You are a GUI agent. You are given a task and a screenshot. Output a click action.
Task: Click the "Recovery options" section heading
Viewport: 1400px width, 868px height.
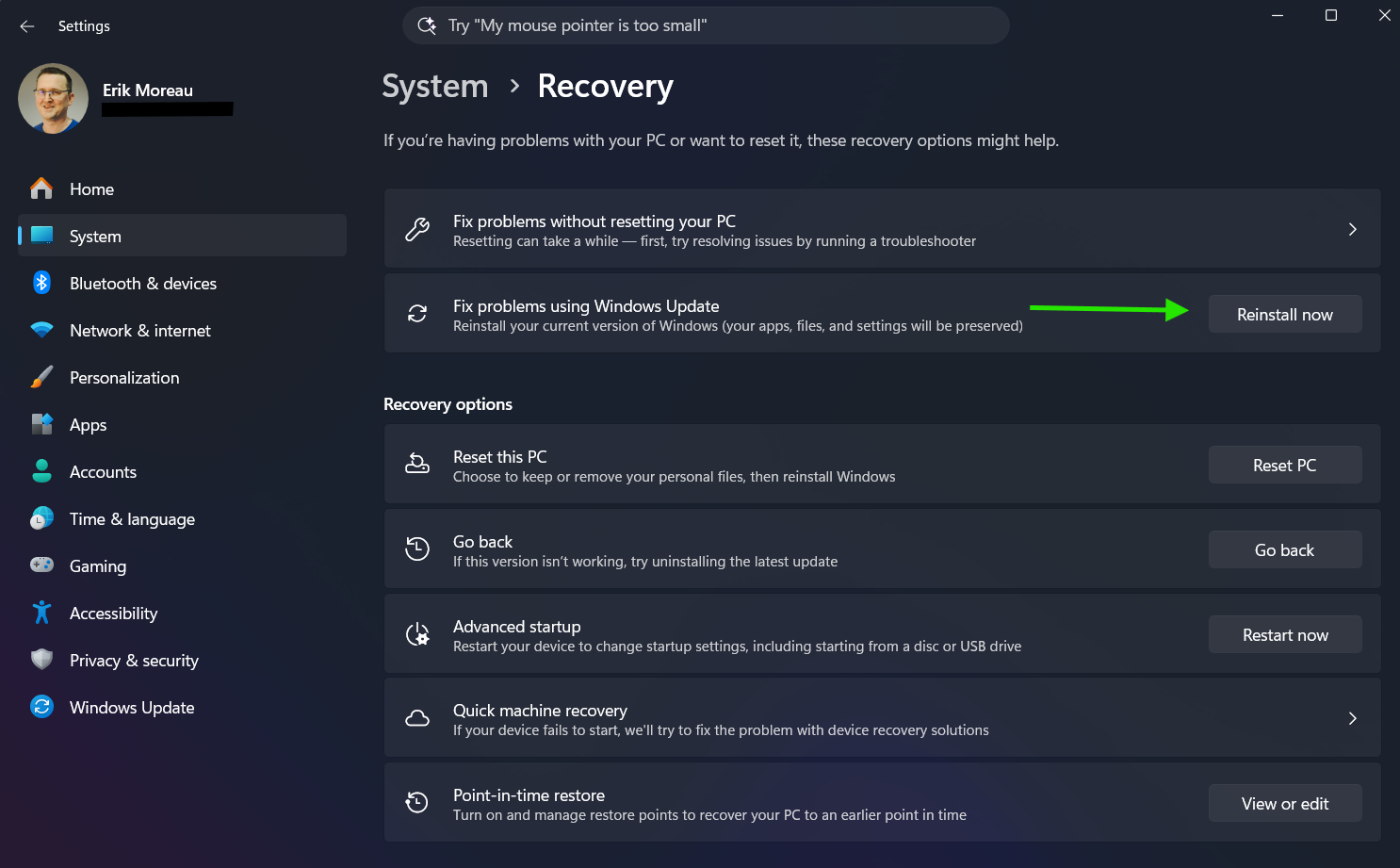tap(448, 404)
